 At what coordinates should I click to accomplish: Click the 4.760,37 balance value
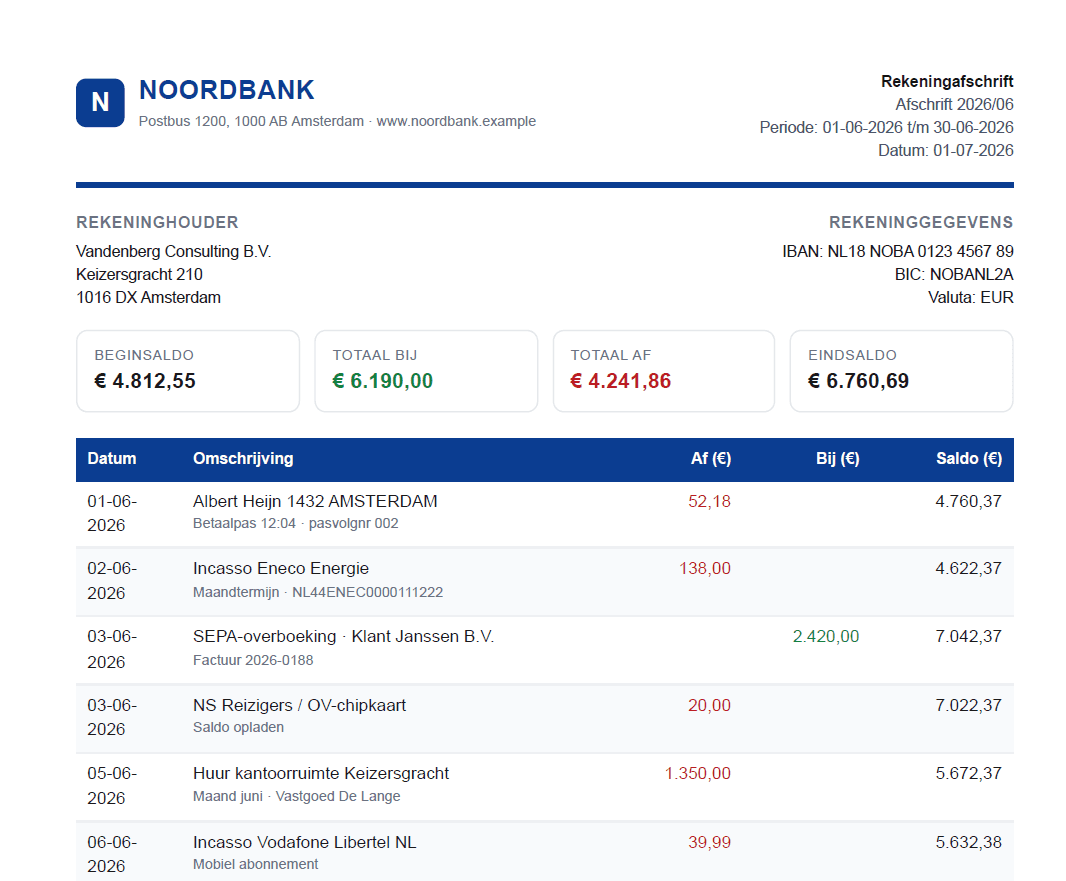968,502
